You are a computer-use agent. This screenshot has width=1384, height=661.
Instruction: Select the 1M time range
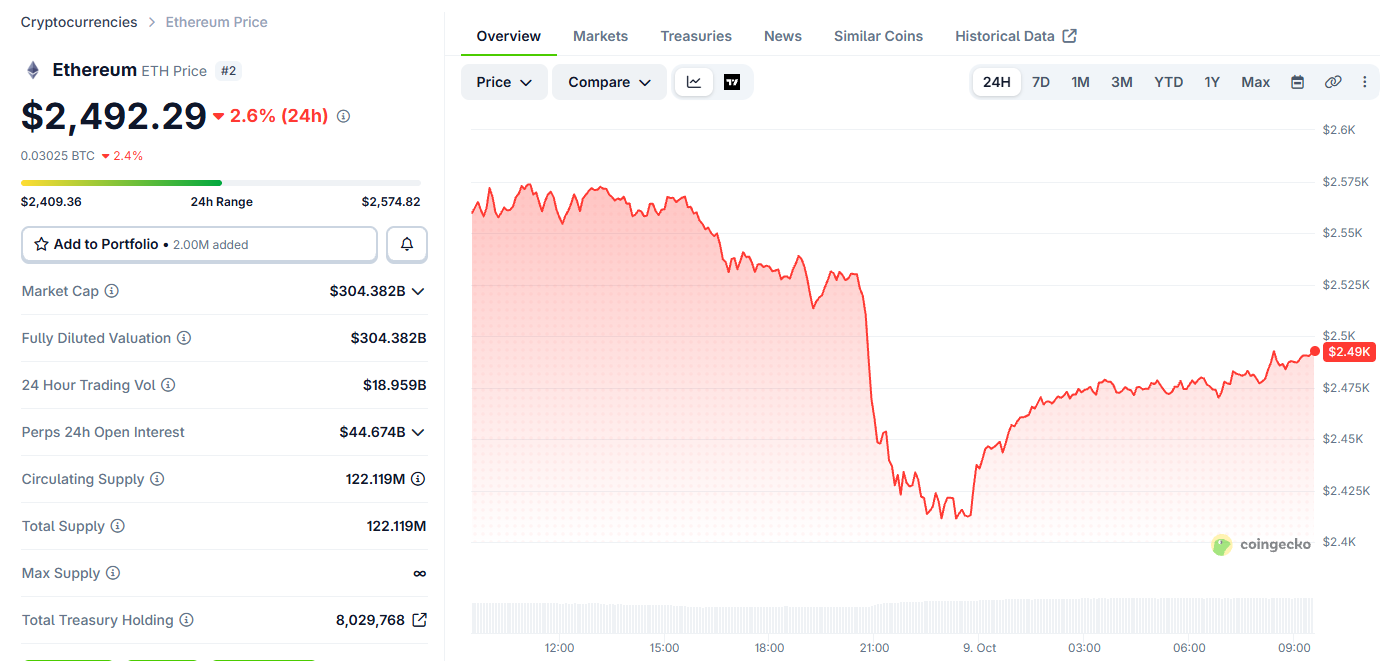1080,82
